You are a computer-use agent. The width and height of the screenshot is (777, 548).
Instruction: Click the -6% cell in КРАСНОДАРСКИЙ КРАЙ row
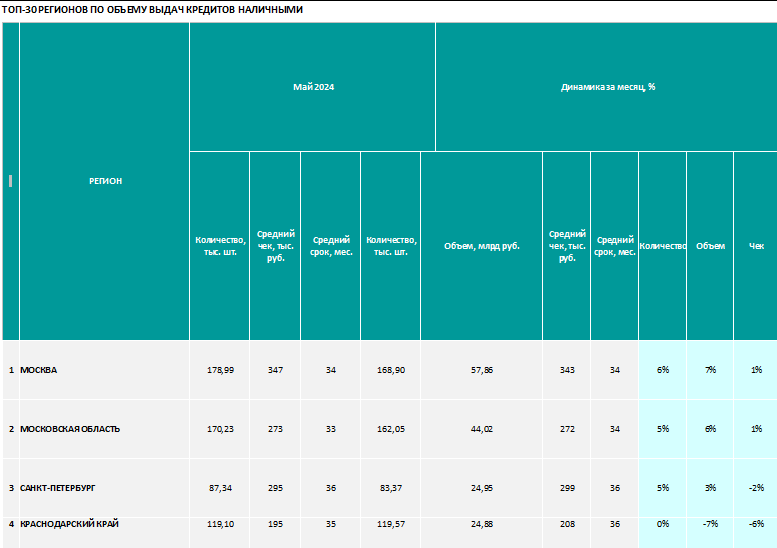756,533
